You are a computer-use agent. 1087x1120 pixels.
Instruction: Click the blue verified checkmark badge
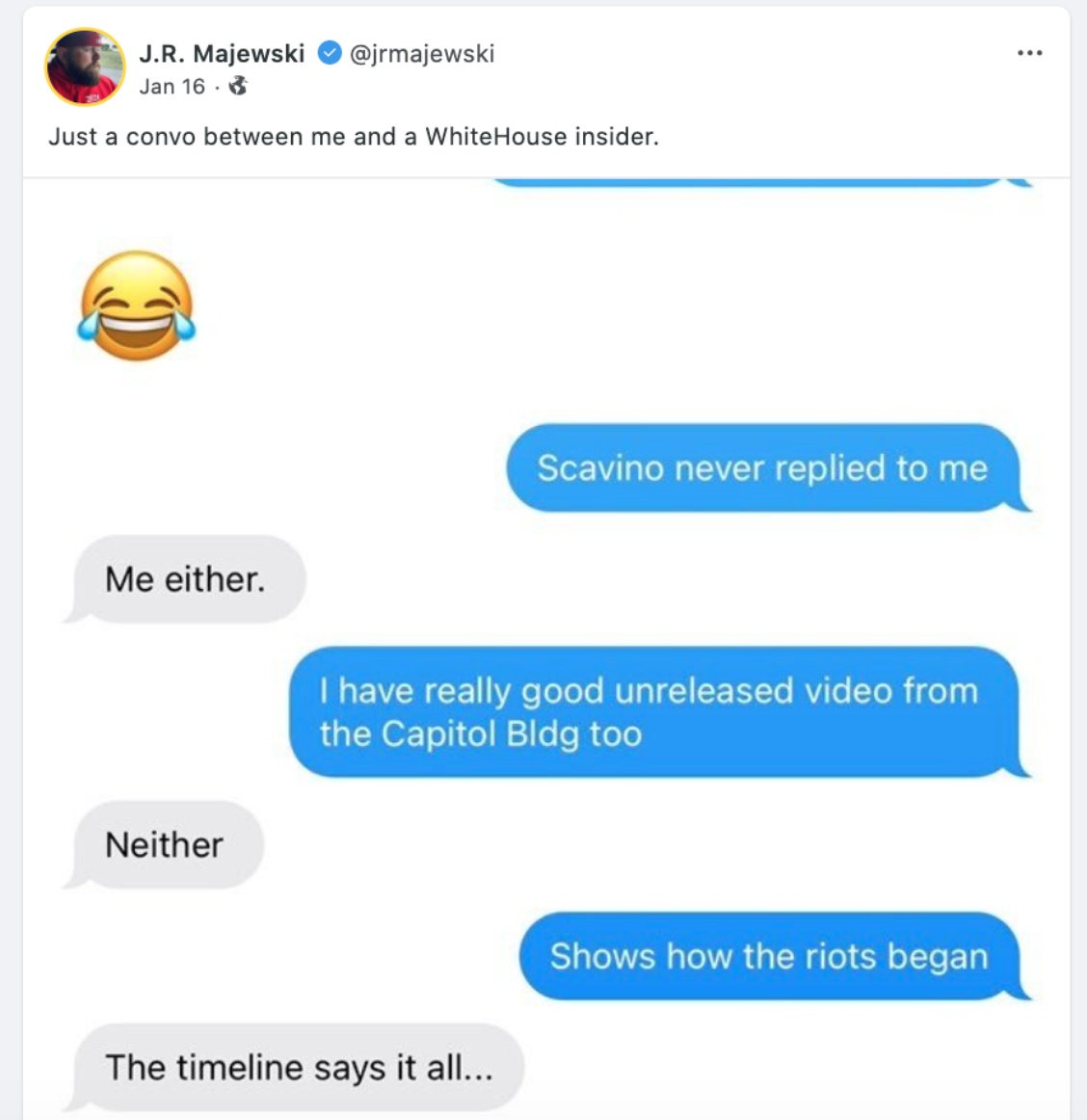click(330, 53)
